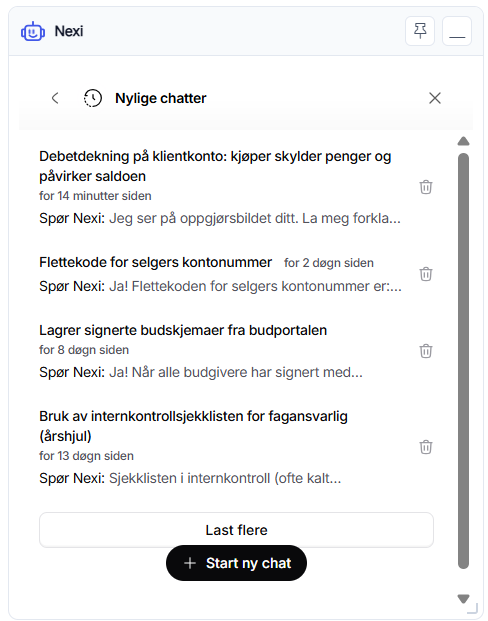Click the Nylige chatter heading
The image size is (488, 621).
coord(160,98)
